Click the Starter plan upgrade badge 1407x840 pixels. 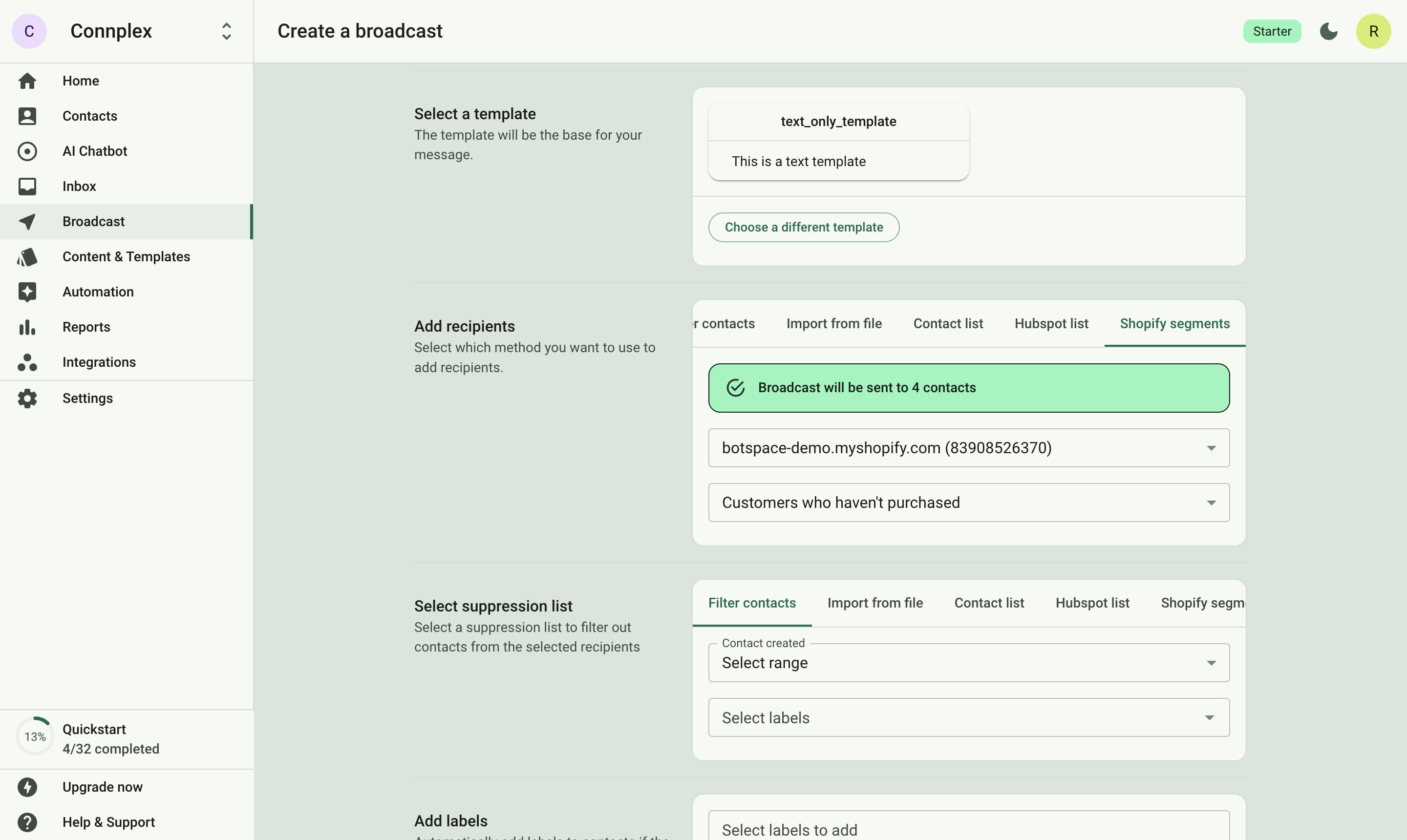(x=1272, y=31)
